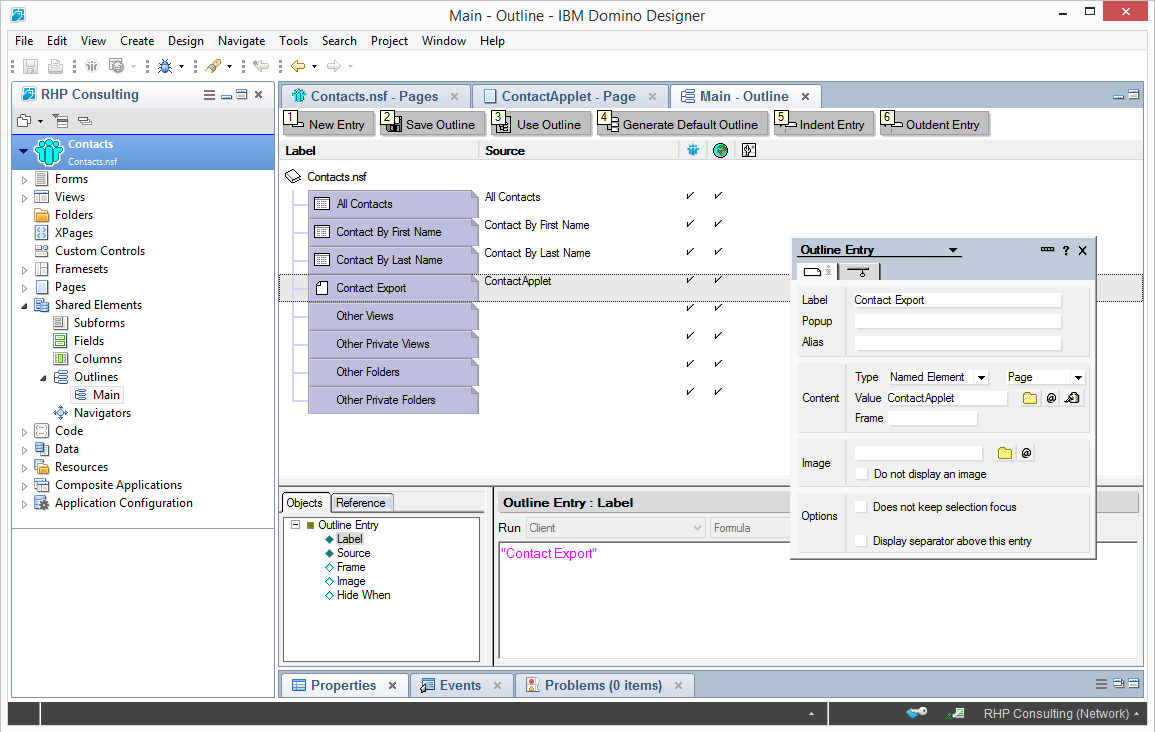Check 'Does not keep selection focus'

(861, 507)
